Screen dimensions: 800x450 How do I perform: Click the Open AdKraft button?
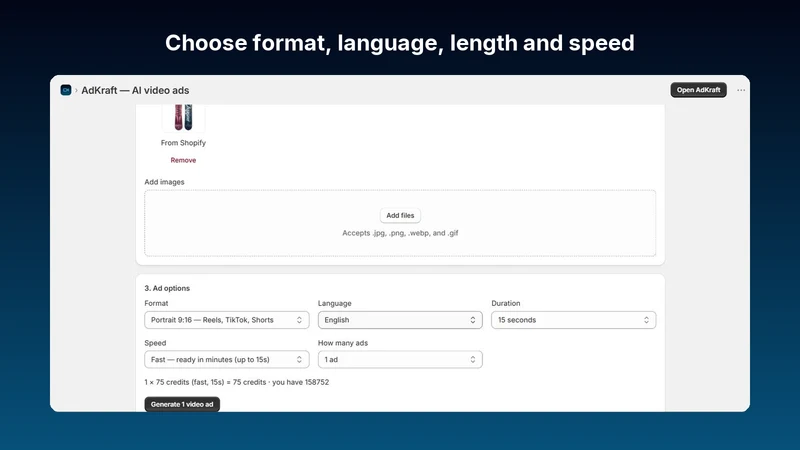click(x=698, y=90)
